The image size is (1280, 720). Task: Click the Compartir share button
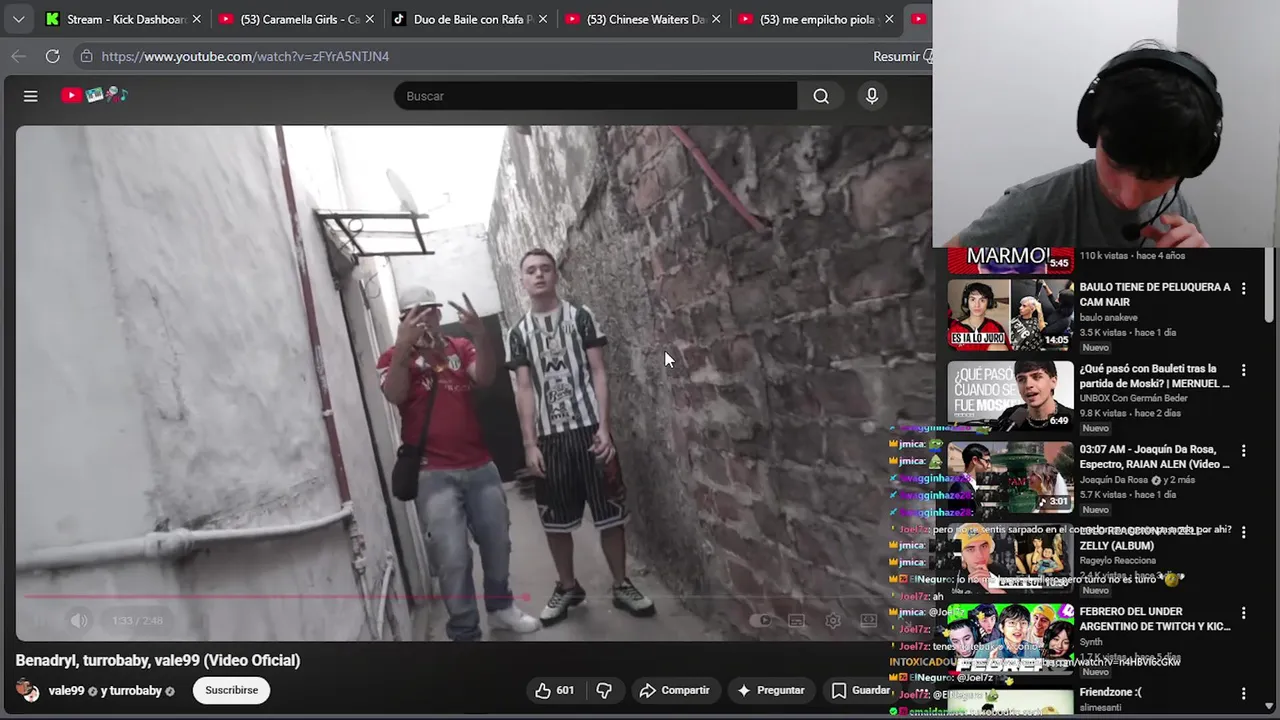pos(675,690)
